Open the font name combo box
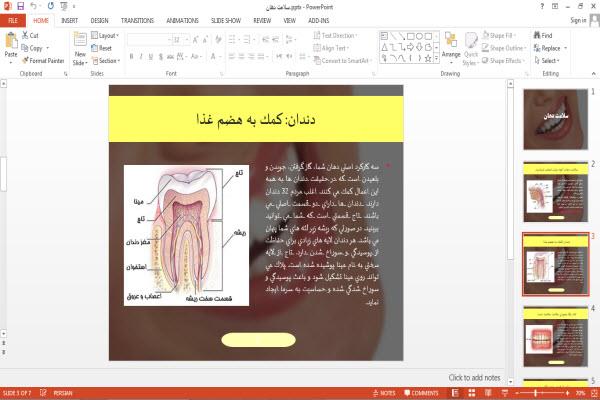The width and height of the screenshot is (600, 400). point(149,39)
